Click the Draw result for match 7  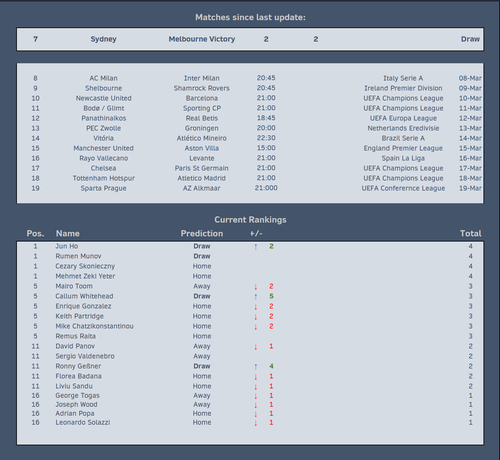(x=470, y=39)
